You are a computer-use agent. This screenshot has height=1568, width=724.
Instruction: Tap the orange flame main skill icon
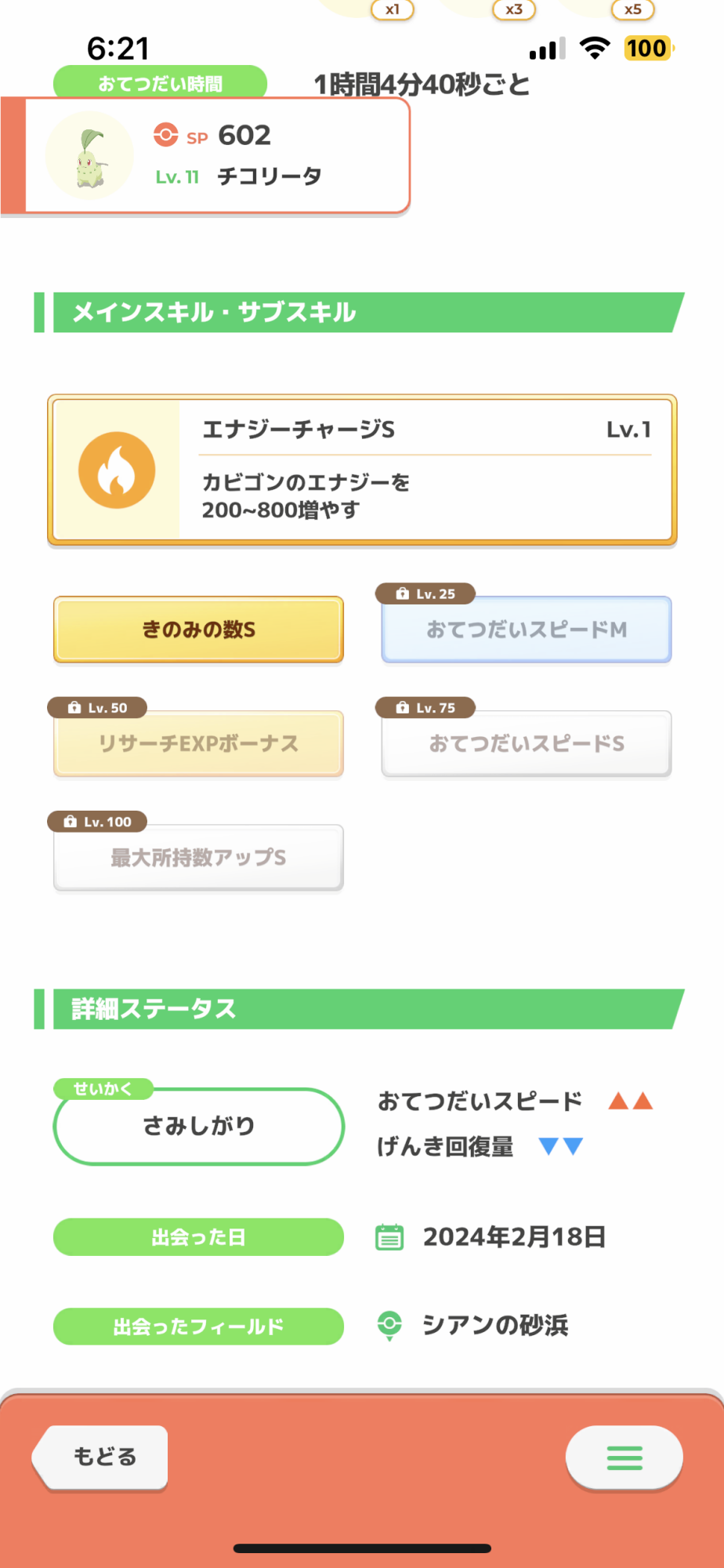[117, 470]
